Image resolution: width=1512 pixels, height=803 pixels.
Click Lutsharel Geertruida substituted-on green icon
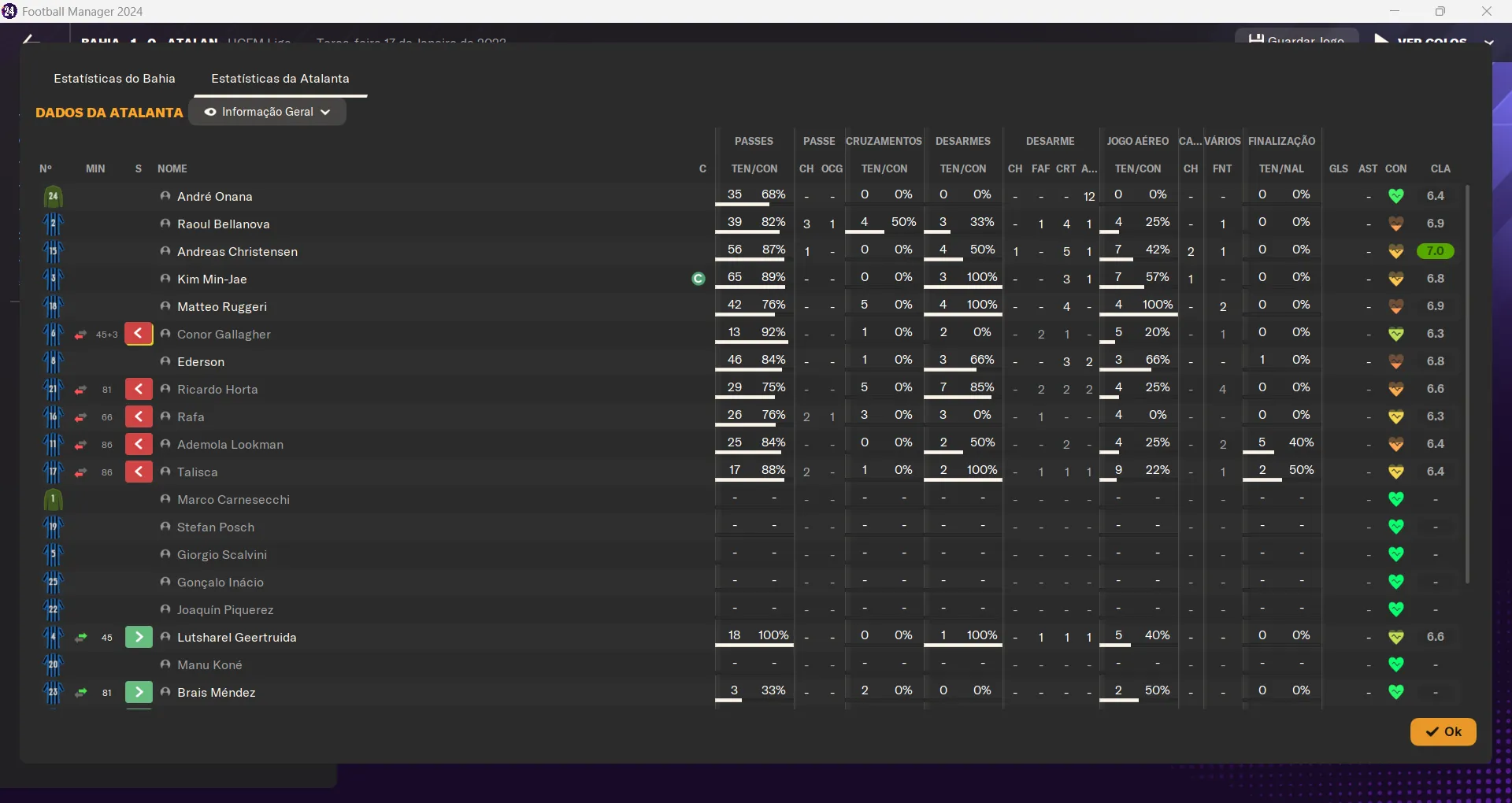tap(139, 637)
